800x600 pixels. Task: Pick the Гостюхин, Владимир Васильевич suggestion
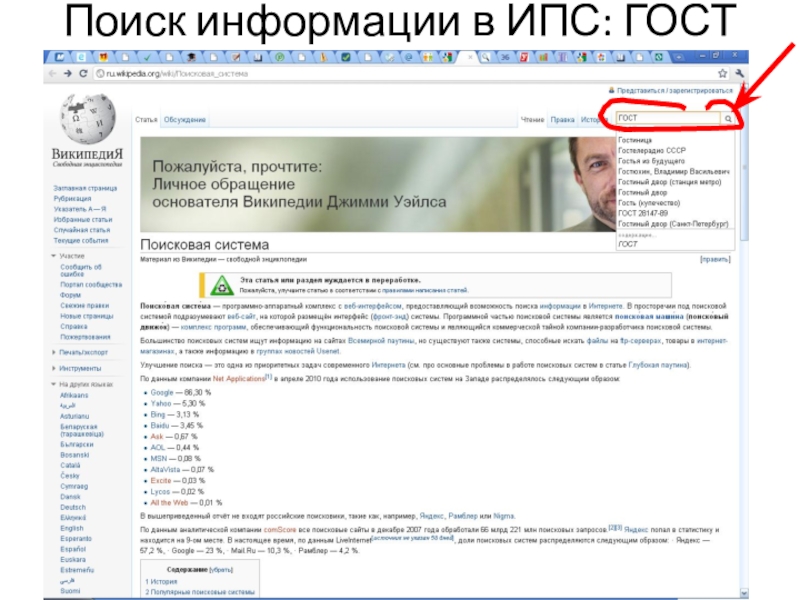673,171
